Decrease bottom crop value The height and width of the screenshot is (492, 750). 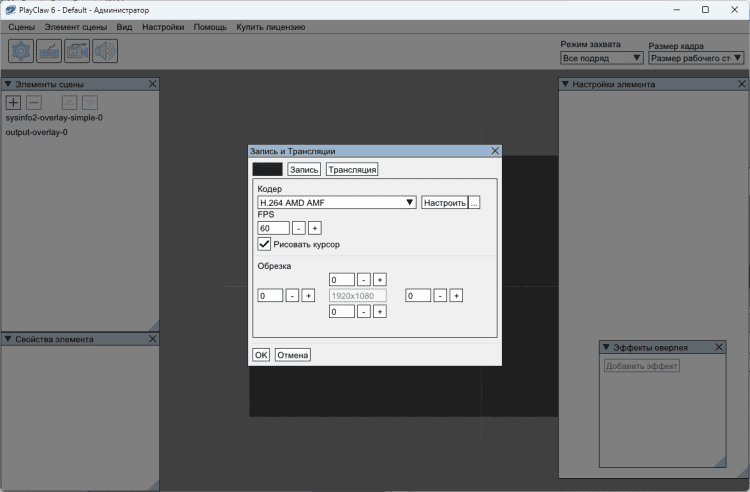tap(364, 312)
